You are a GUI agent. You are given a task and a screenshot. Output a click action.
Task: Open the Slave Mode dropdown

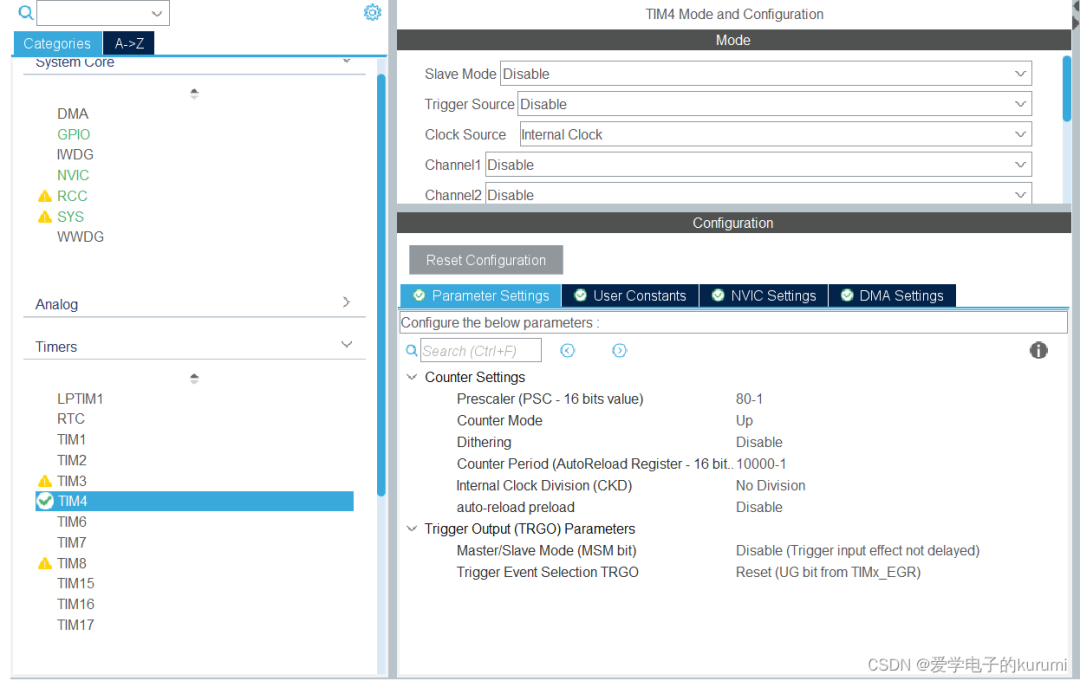coord(766,74)
